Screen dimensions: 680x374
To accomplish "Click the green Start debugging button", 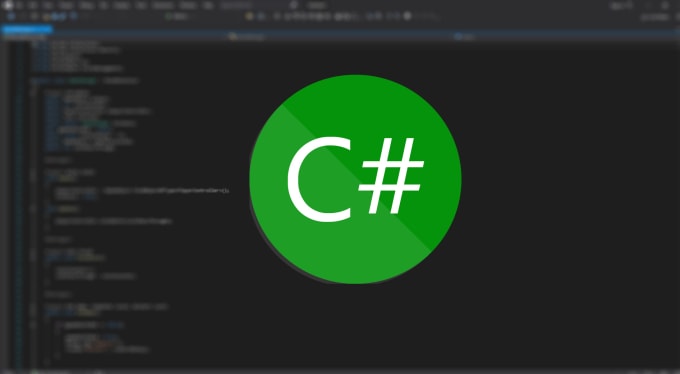I will tap(177, 16).
